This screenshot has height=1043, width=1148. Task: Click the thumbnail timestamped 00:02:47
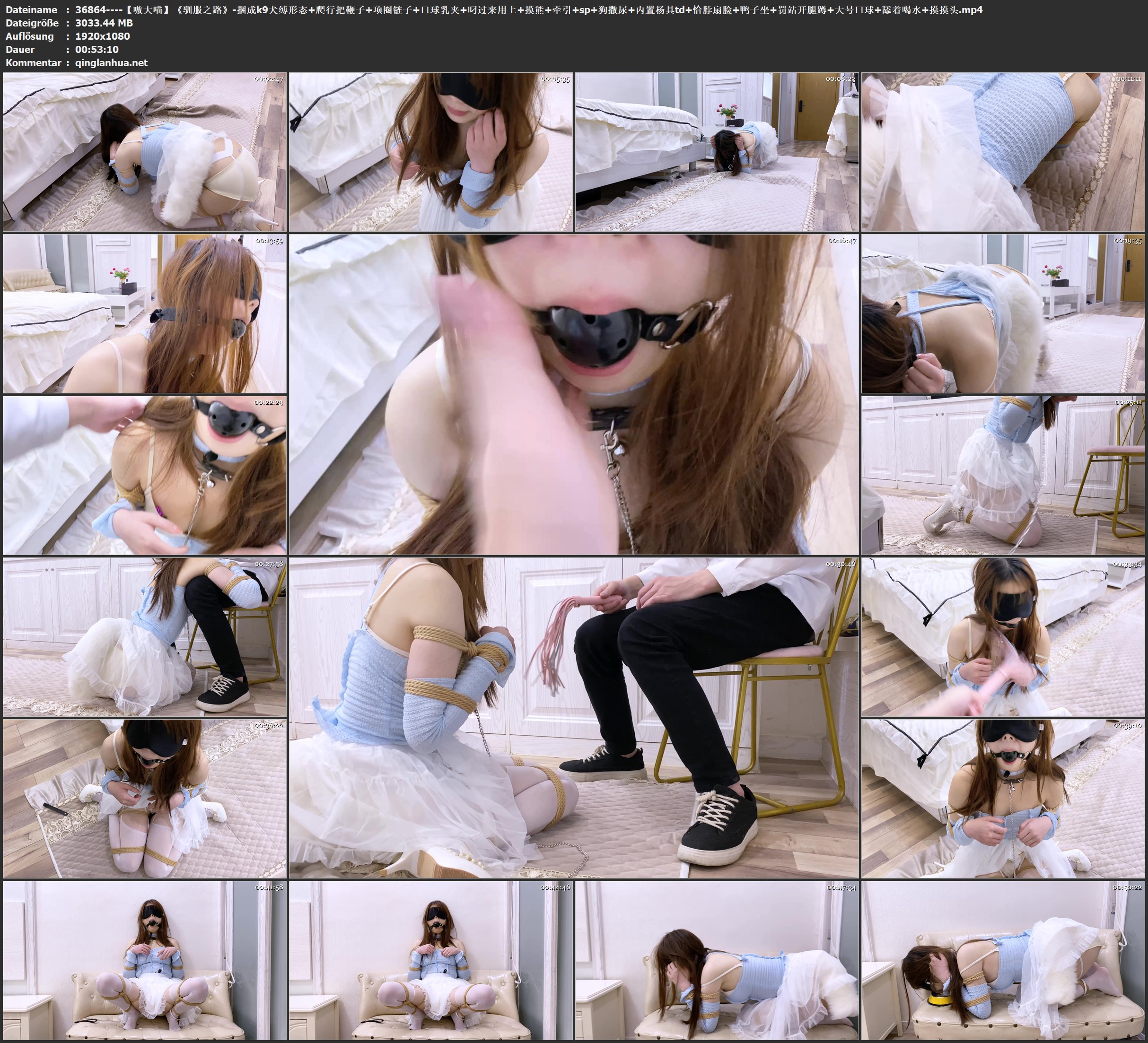[145, 152]
